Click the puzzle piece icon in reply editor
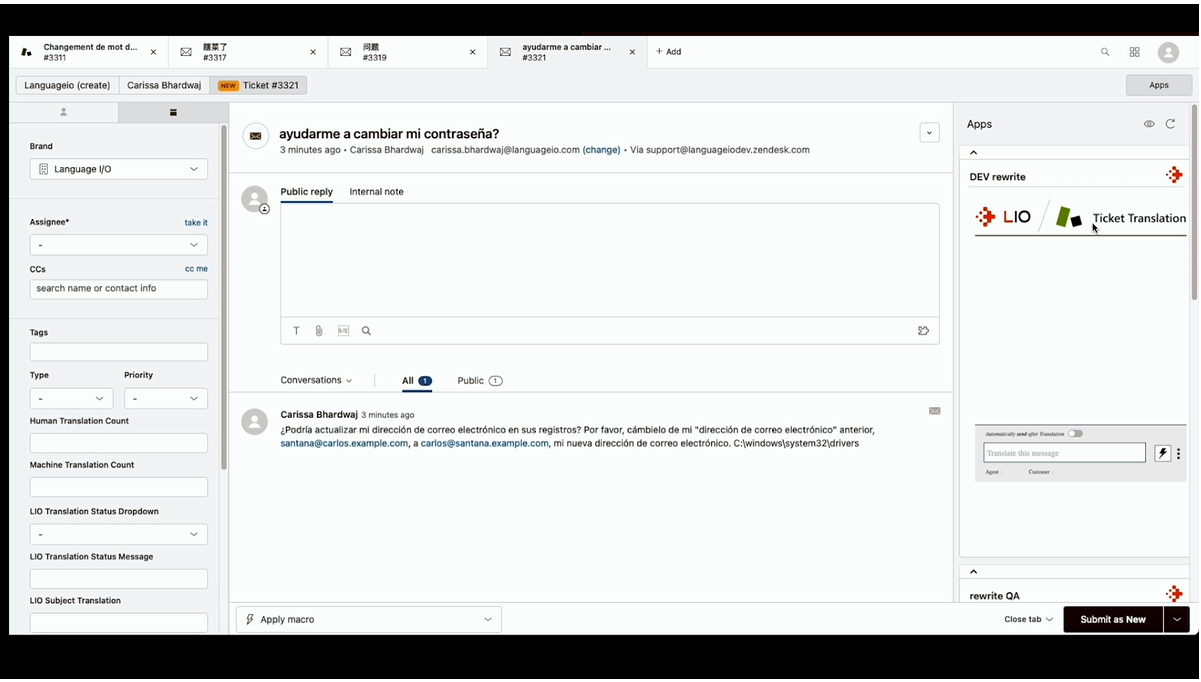 (923, 331)
